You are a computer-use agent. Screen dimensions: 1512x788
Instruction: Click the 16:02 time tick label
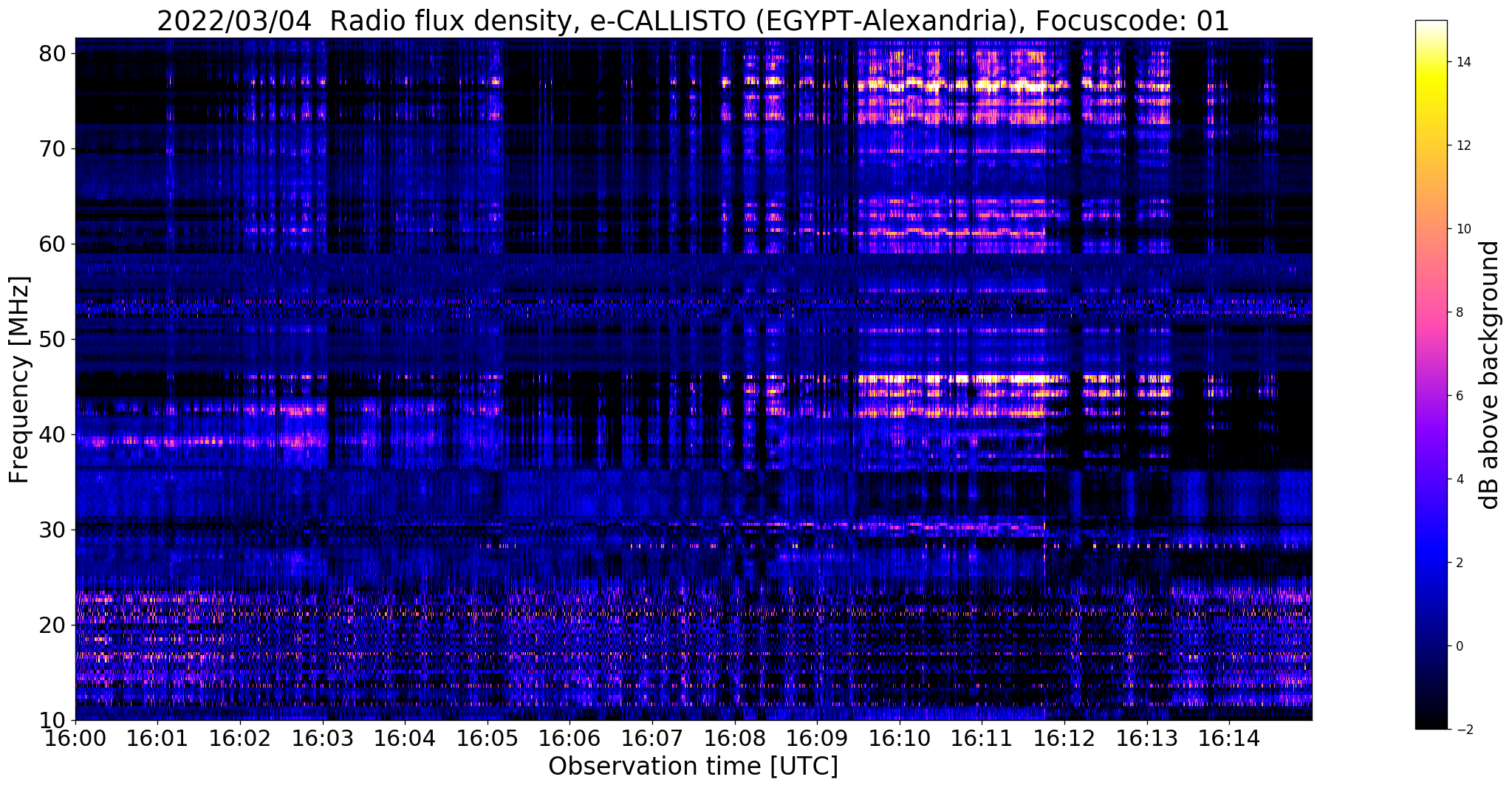click(x=240, y=738)
